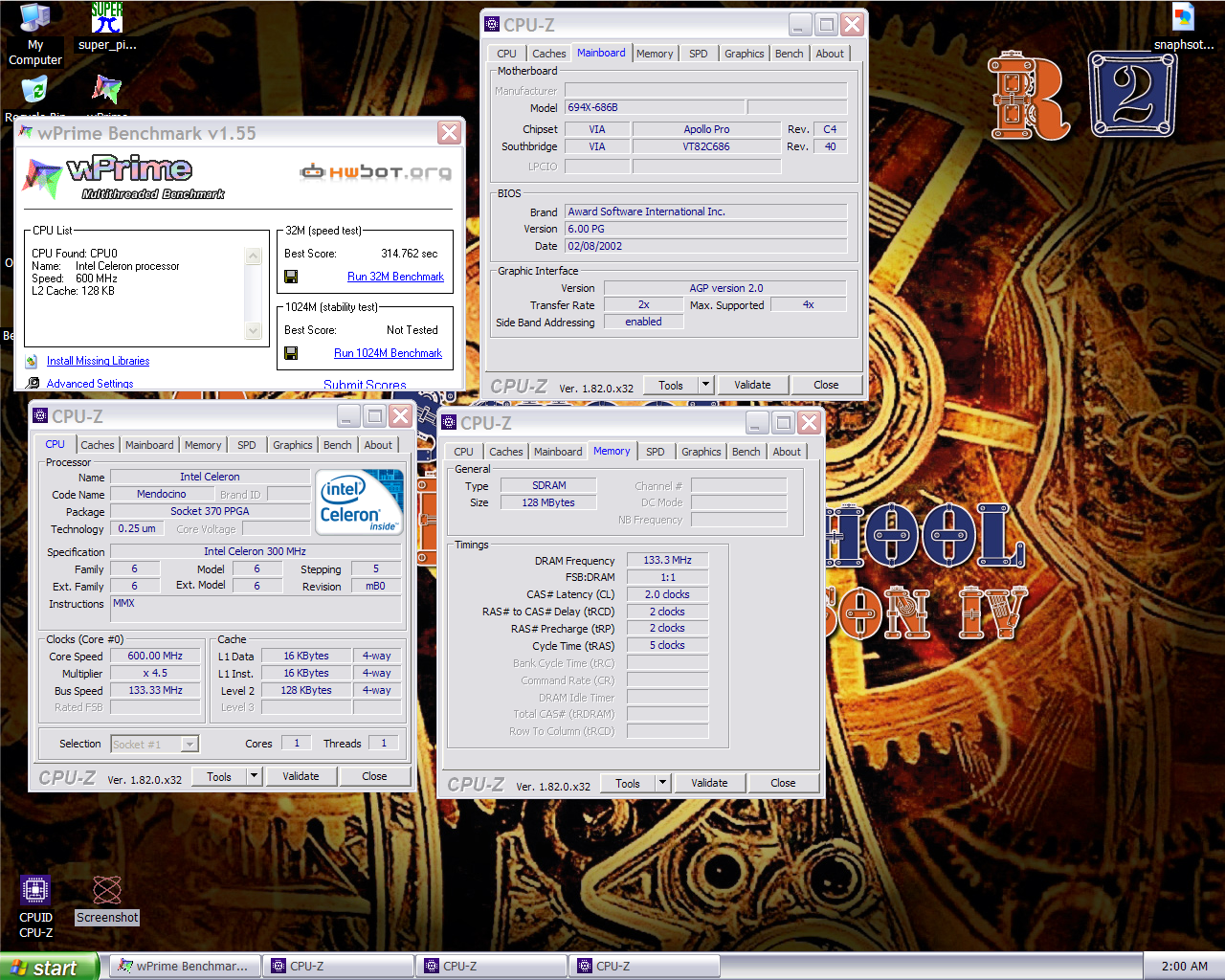Open Tools dropdown arrow in Memory CPU-Z window
The image size is (1225, 980).
pos(662,783)
